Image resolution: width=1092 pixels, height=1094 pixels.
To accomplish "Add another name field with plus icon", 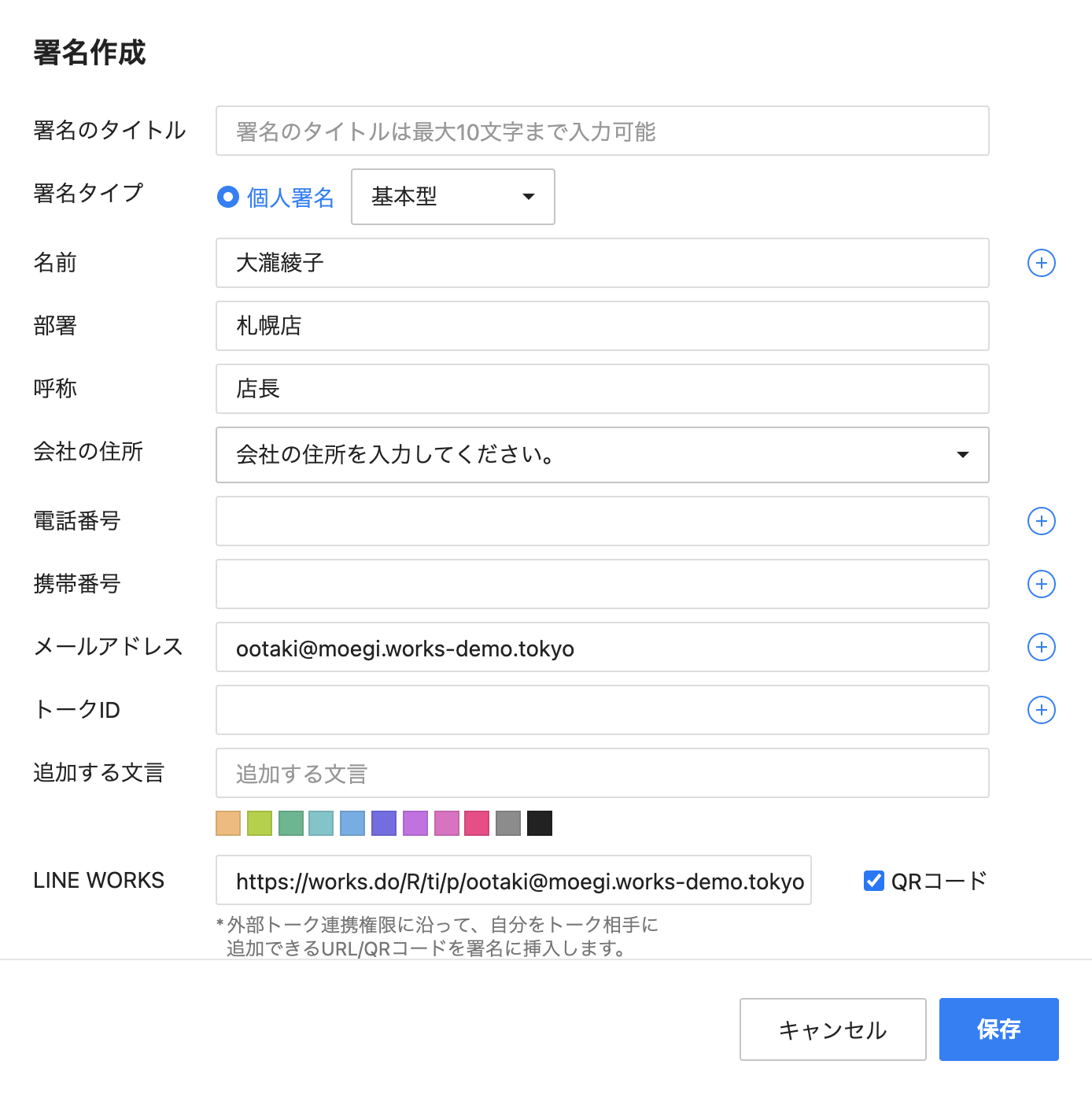I will coord(1042,263).
